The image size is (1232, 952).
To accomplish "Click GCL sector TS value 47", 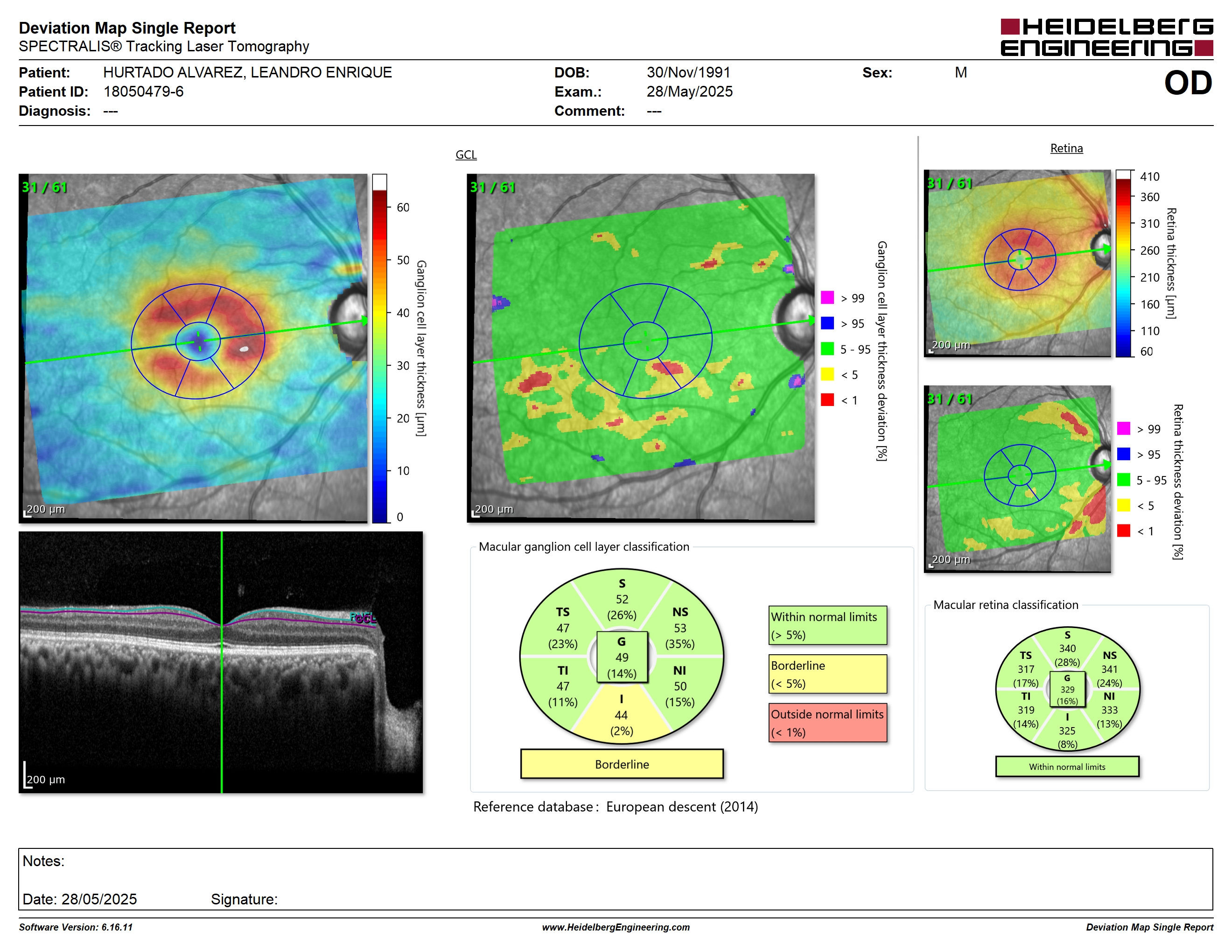I will tap(563, 628).
